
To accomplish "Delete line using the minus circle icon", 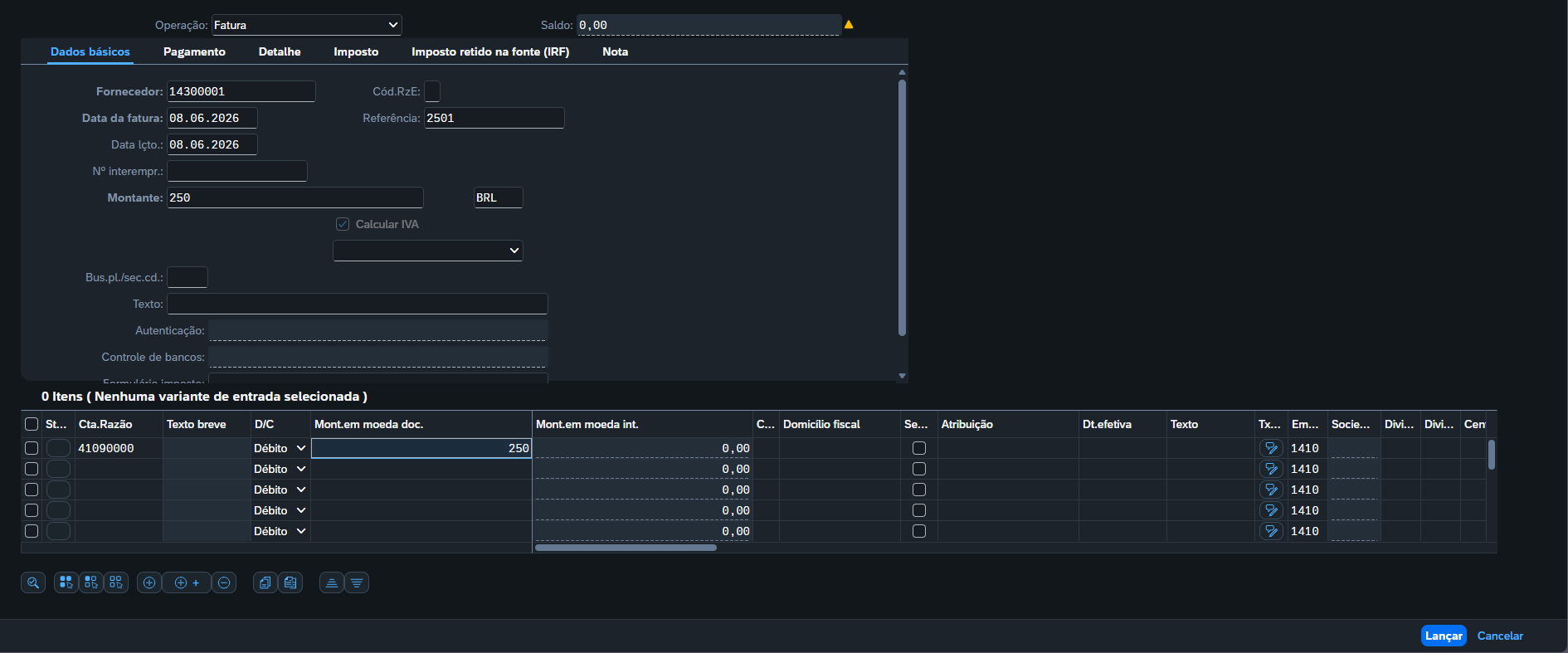I will (x=224, y=582).
